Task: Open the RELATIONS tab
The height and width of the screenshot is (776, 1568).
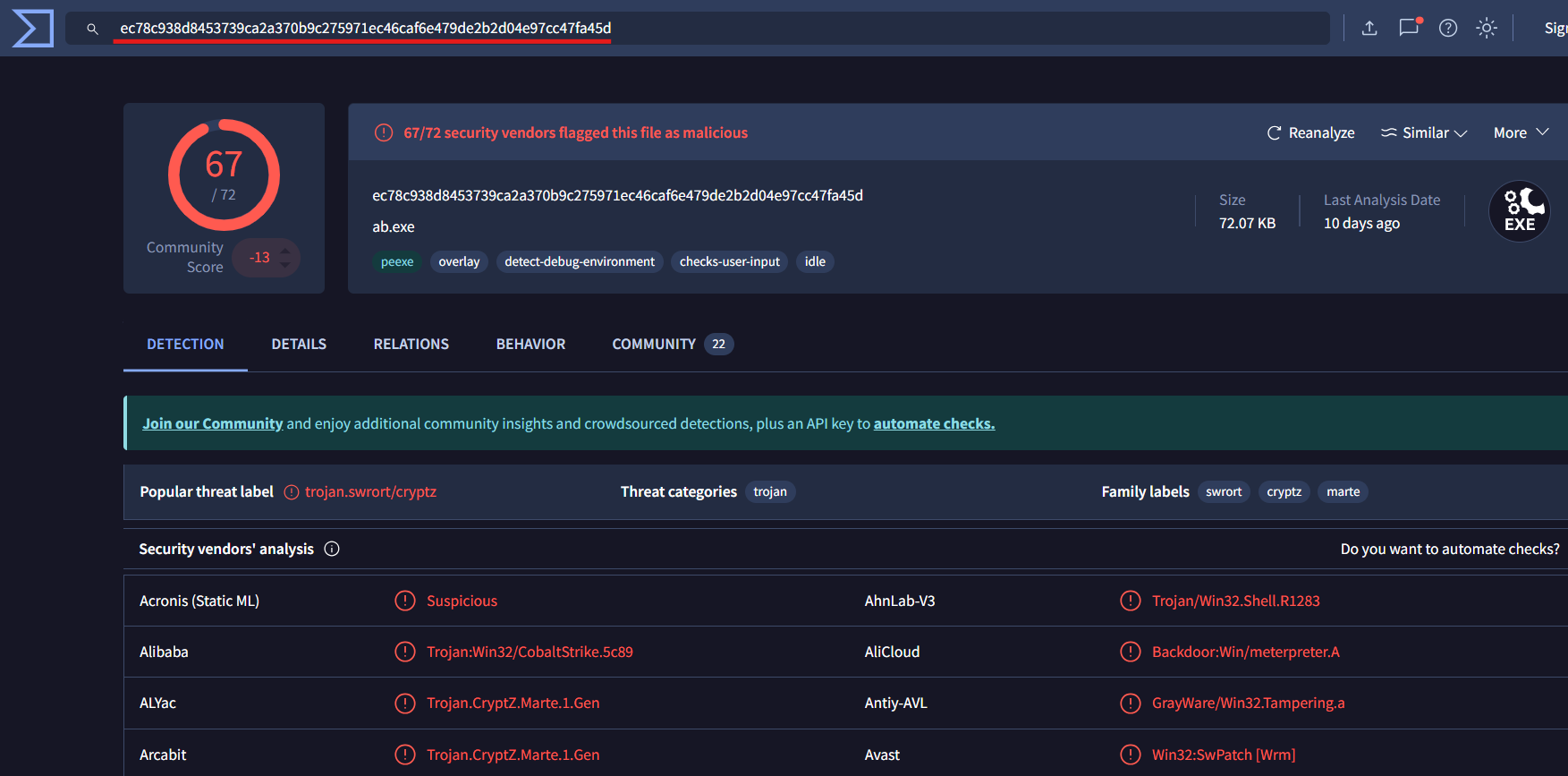Action: click(x=411, y=344)
